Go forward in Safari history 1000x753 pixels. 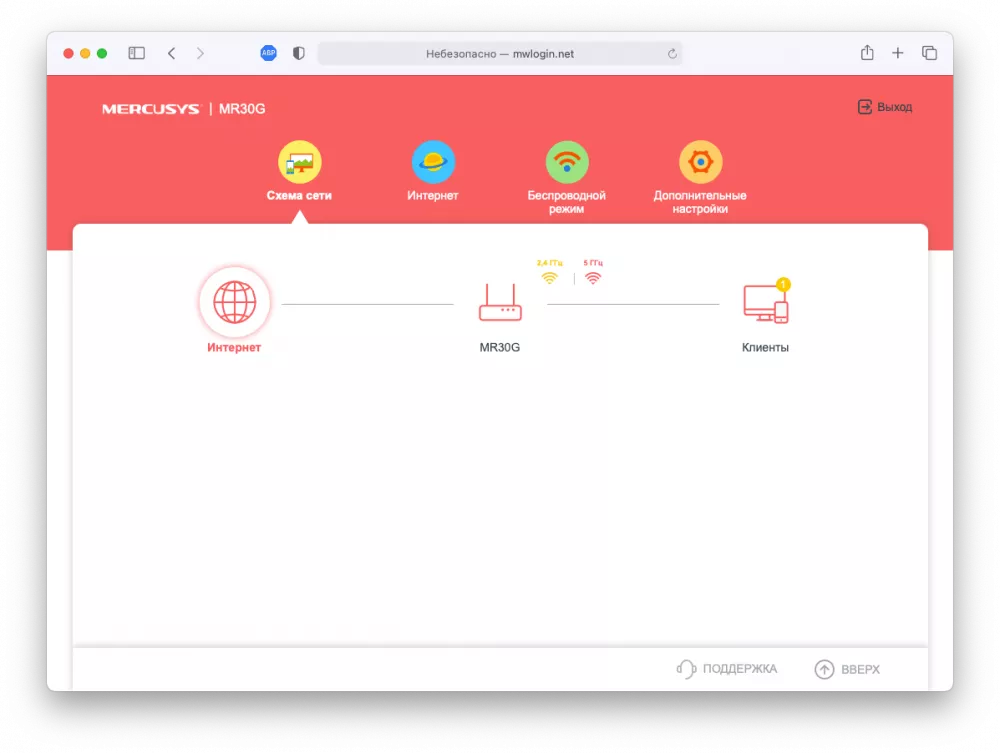tap(200, 53)
